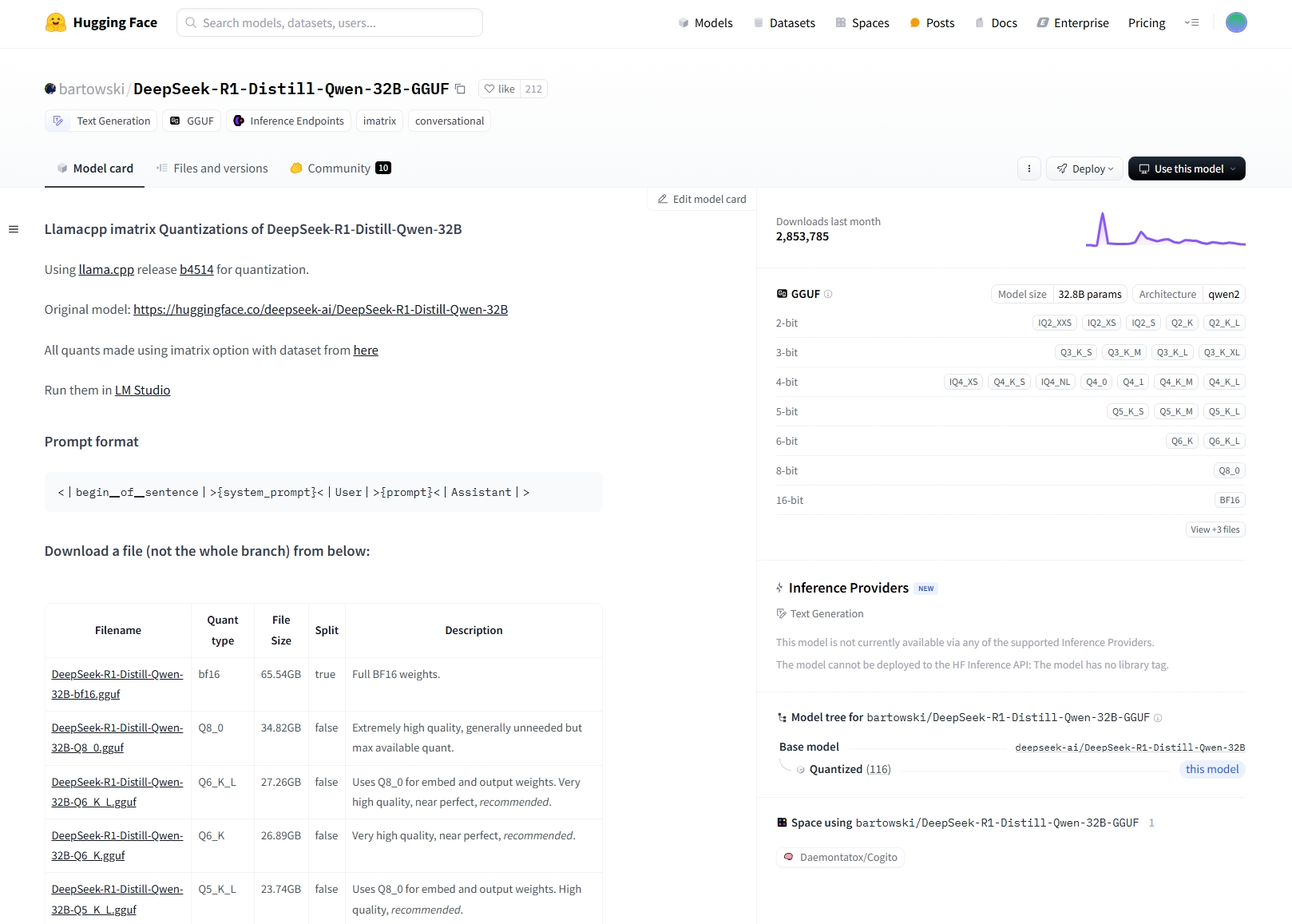
Task: Open the three-line navigation menu icon in header
Action: 1192,22
